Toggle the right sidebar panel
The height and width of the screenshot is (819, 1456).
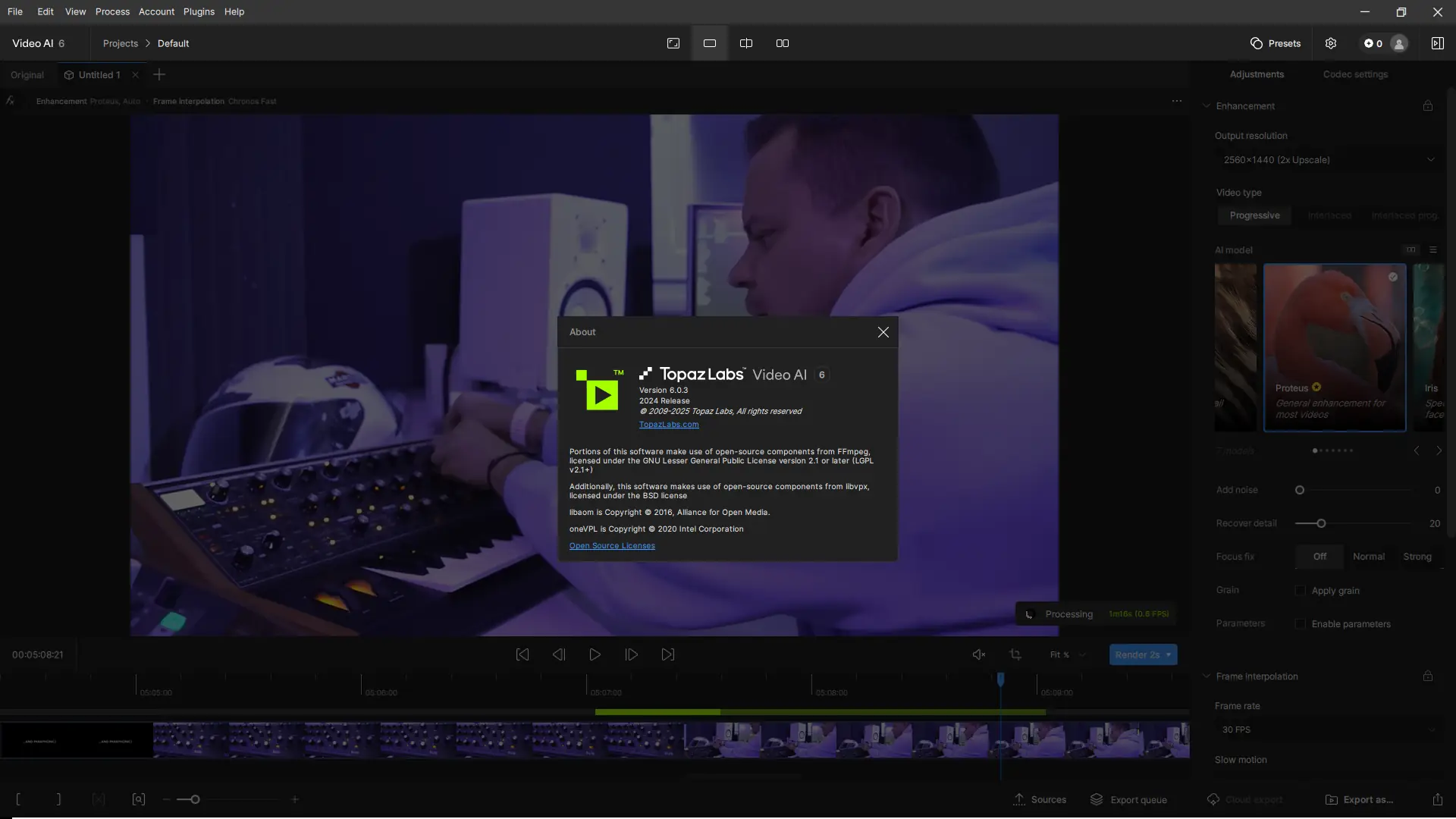[1437, 43]
